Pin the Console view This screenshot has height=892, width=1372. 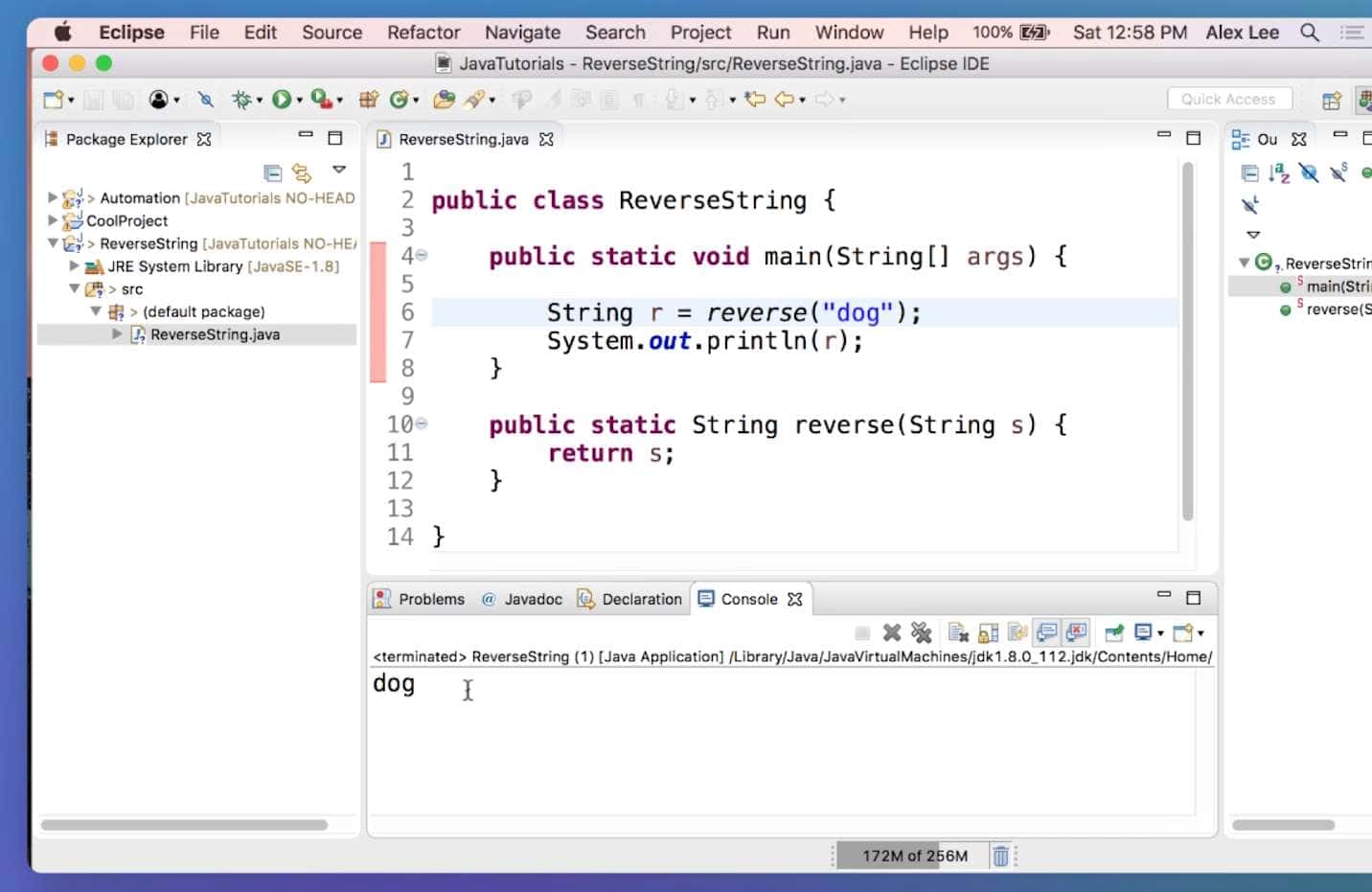1113,632
